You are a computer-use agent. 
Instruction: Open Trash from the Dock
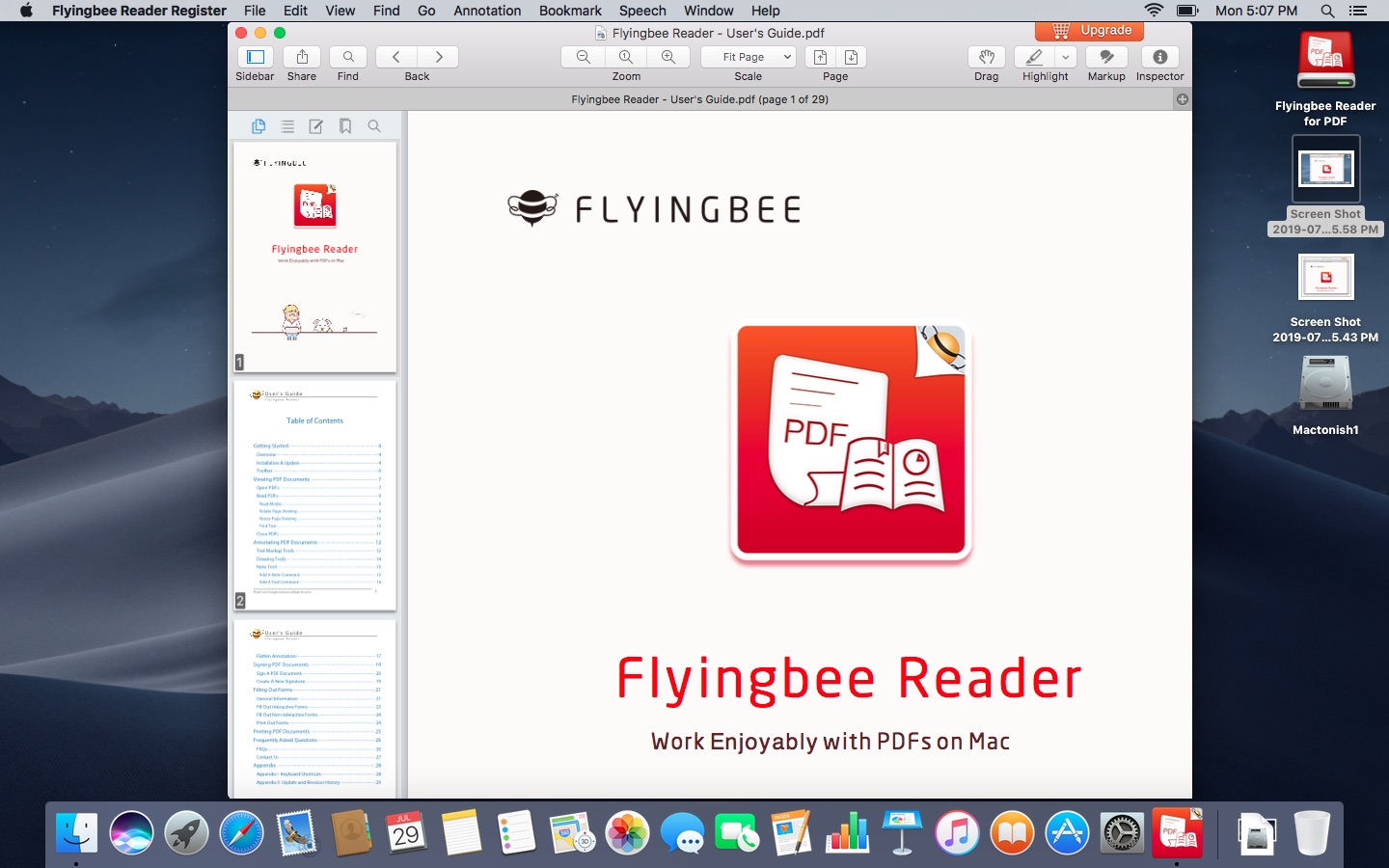click(x=1312, y=833)
